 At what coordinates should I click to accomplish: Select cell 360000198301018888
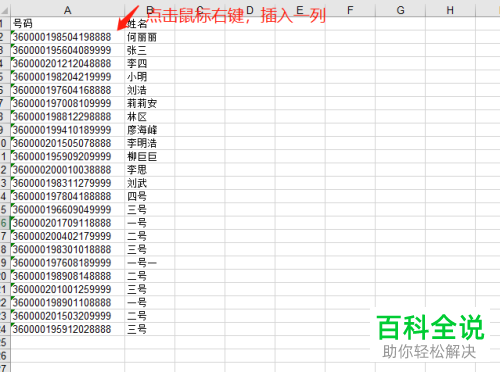(x=67, y=250)
